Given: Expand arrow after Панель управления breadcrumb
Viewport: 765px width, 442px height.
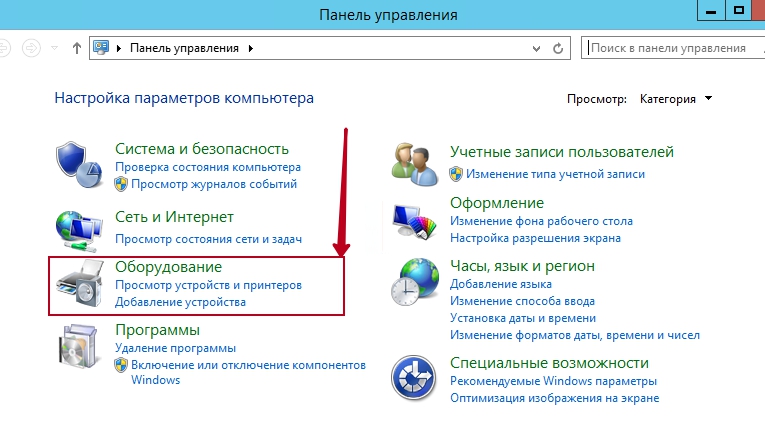Looking at the screenshot, I should click(x=251, y=48).
